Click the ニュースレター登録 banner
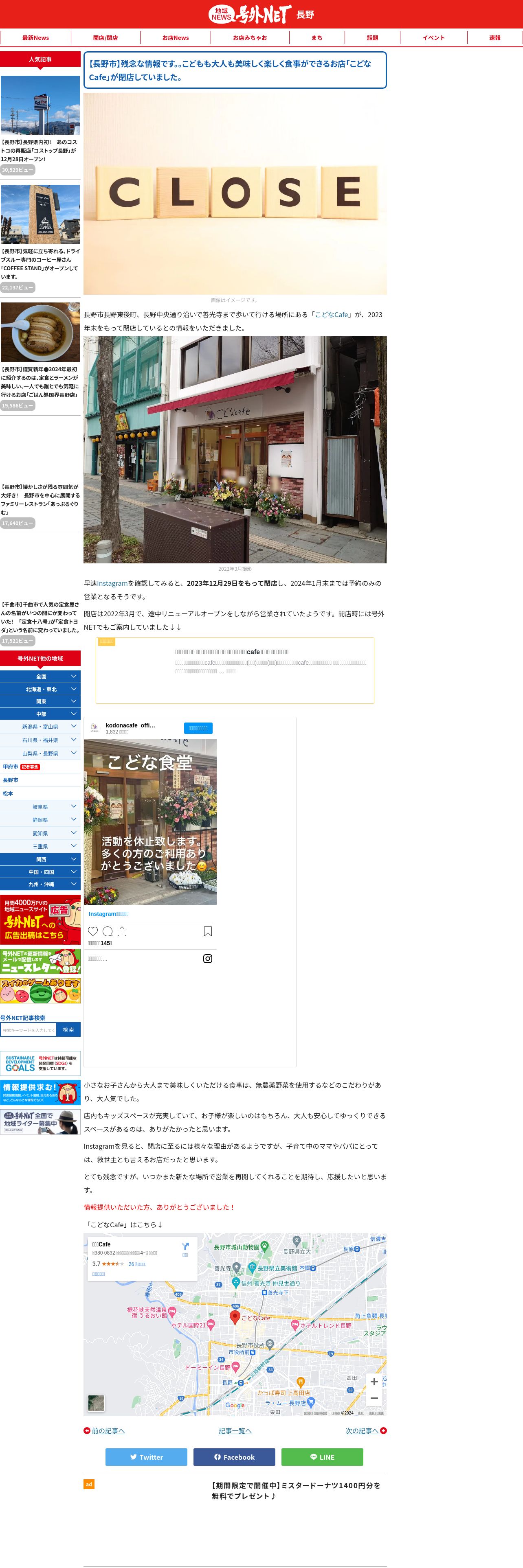Image resolution: width=523 pixels, height=1568 pixels. pyautogui.click(x=40, y=962)
